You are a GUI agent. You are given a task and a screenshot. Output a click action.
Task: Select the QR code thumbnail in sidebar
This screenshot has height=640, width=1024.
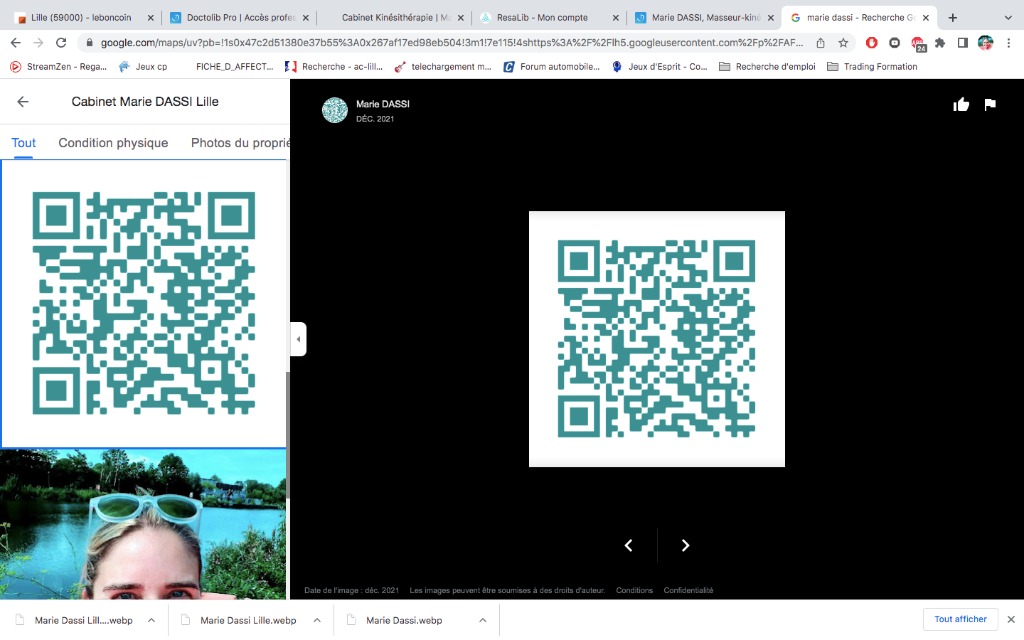[x=143, y=303]
